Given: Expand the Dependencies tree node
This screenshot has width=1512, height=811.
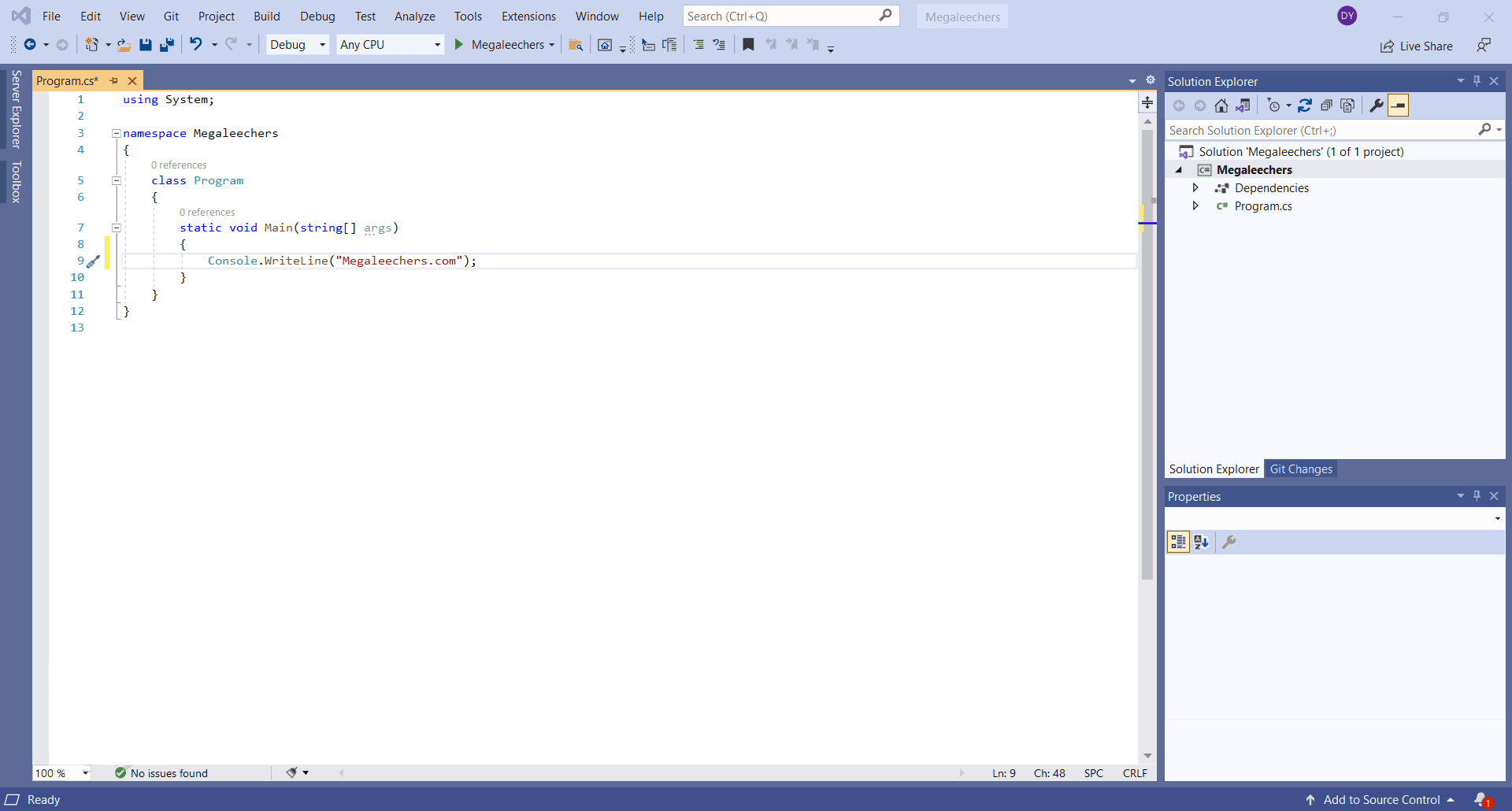Looking at the screenshot, I should coord(1195,187).
